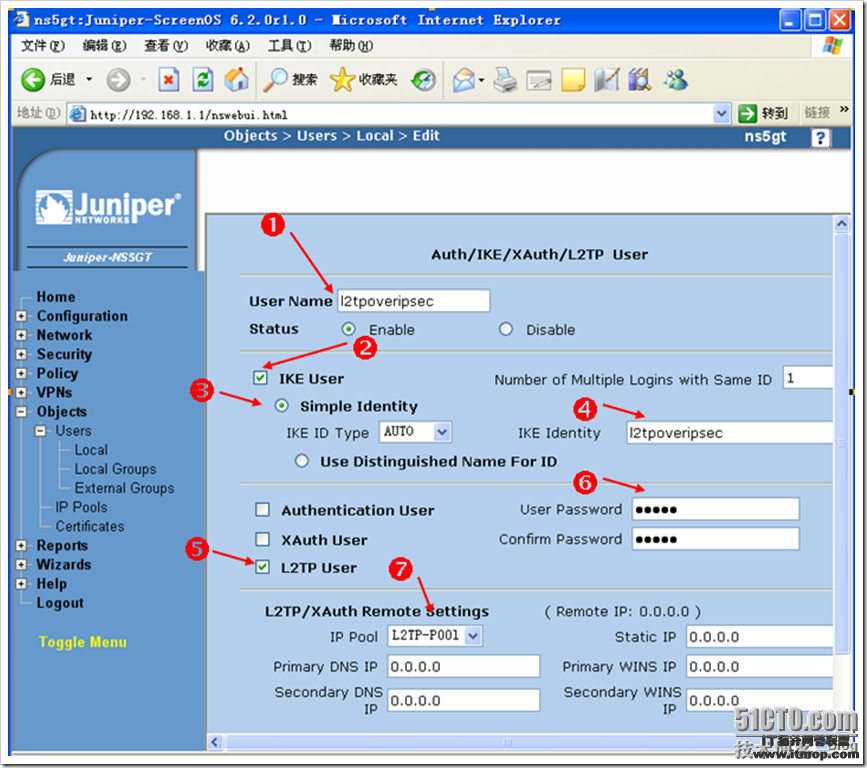Open the address bar dropdown arrow
The image size is (867, 768).
[x=721, y=114]
